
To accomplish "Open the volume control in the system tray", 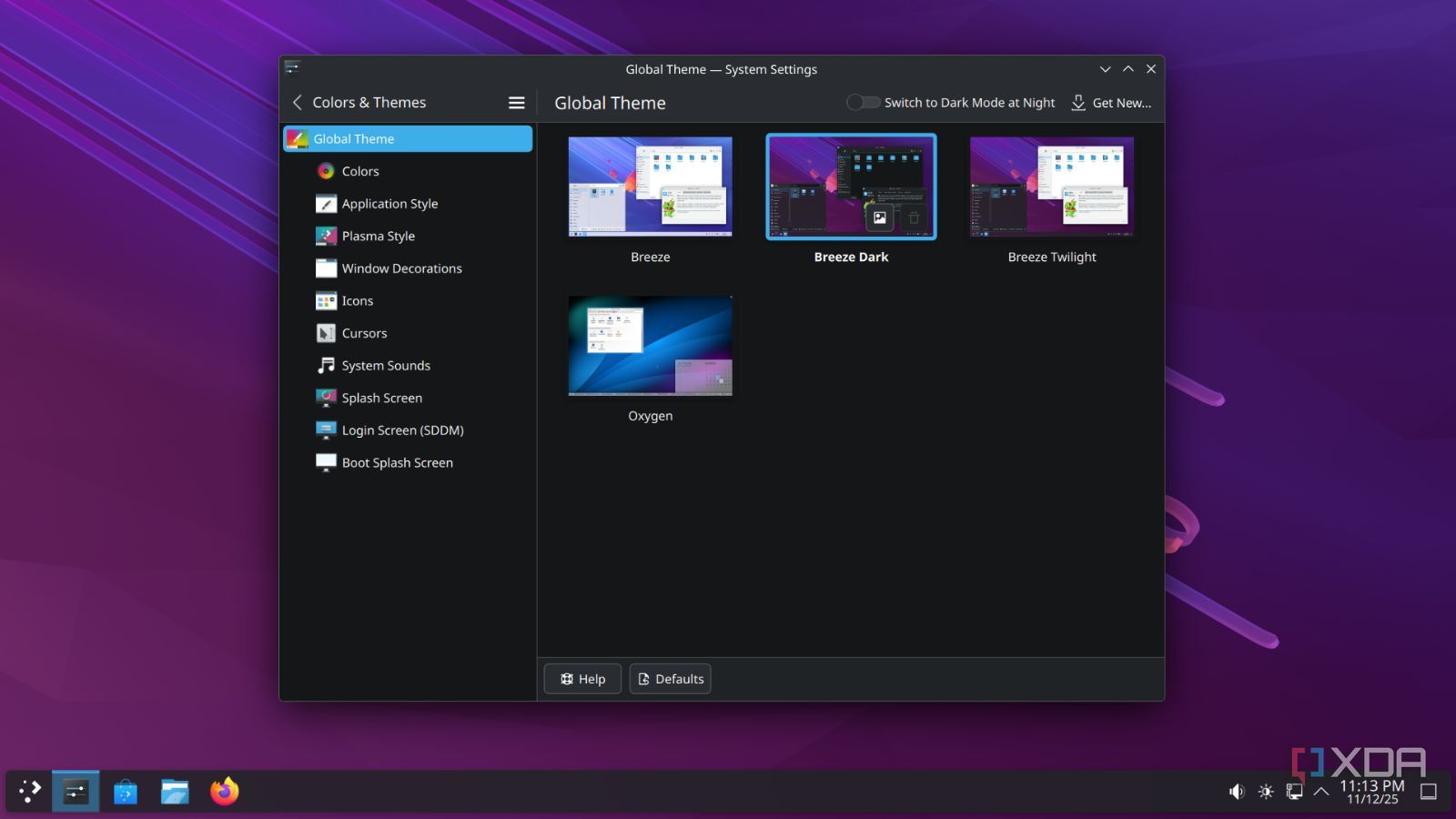I will click(1237, 792).
